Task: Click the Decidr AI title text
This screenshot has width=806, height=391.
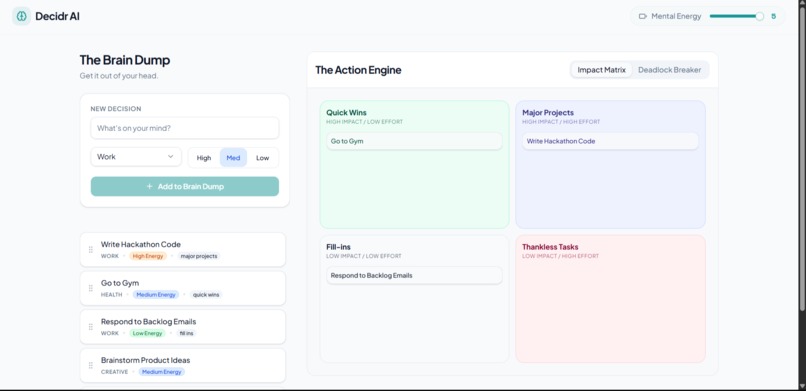Action: tap(57, 16)
